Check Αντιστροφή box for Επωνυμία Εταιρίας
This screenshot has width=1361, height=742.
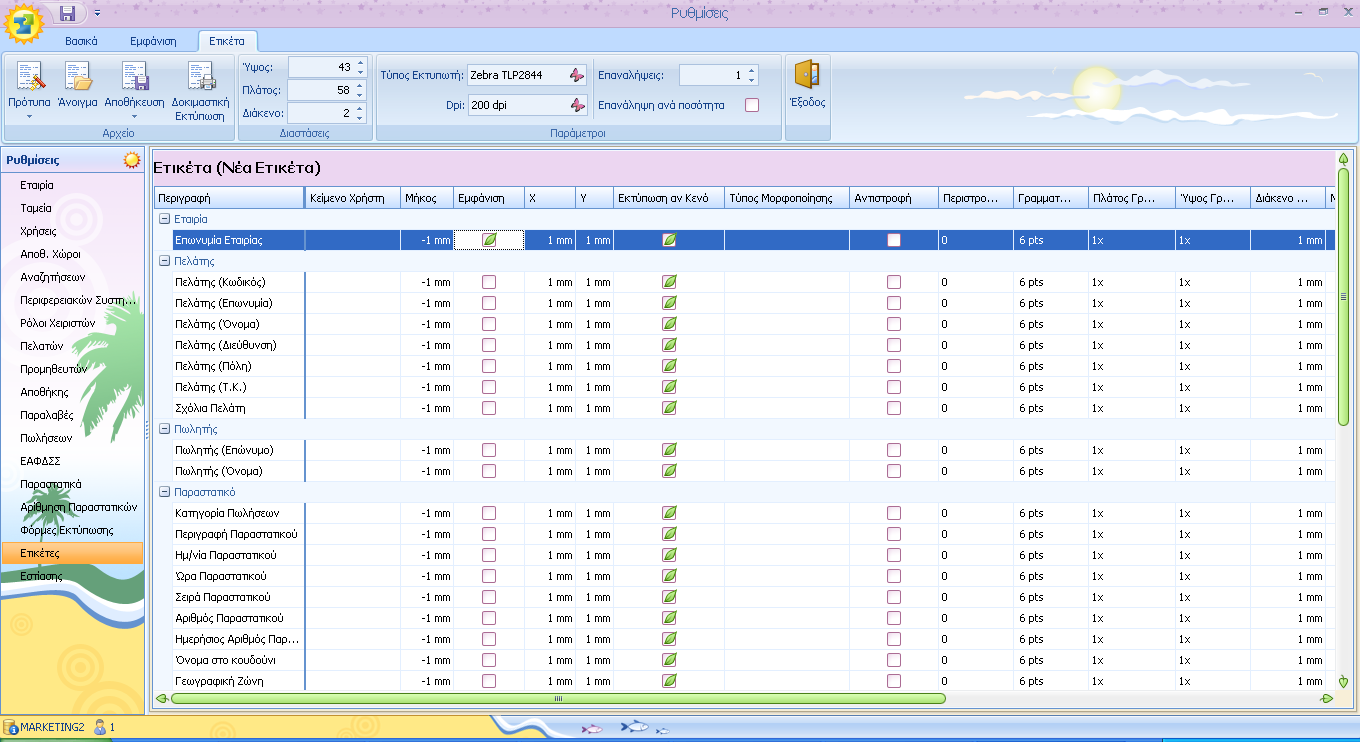(x=893, y=240)
